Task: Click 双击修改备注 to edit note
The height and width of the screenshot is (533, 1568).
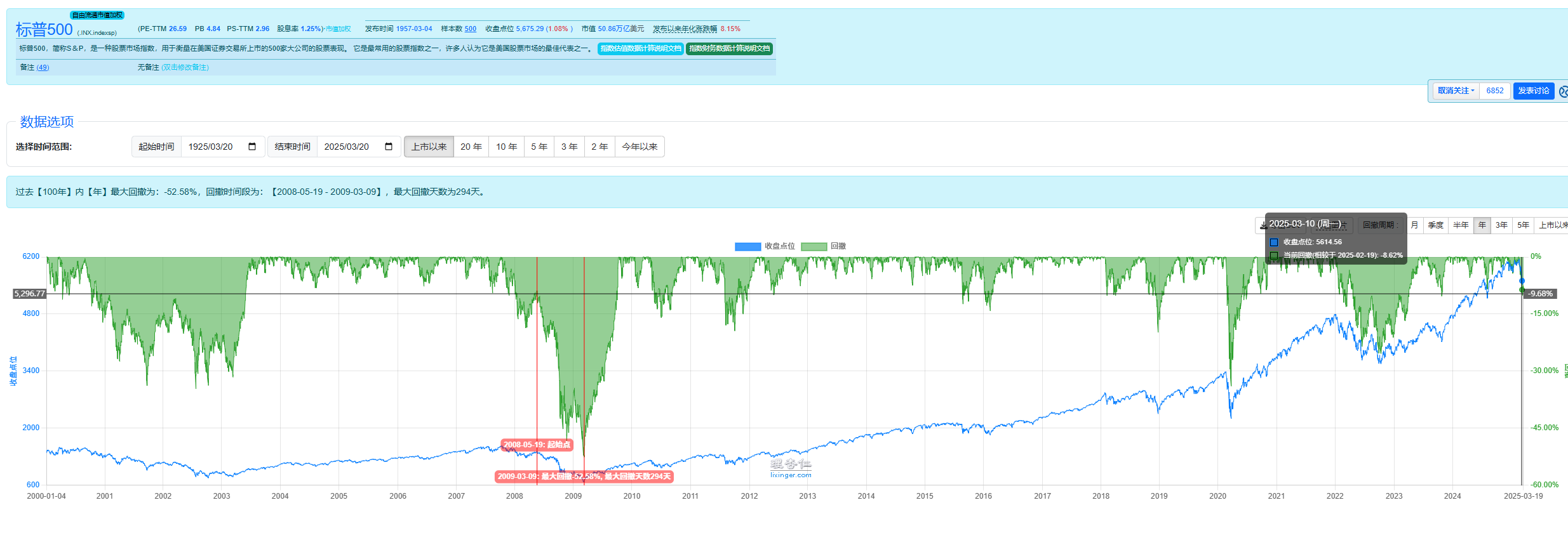Action: pos(185,67)
